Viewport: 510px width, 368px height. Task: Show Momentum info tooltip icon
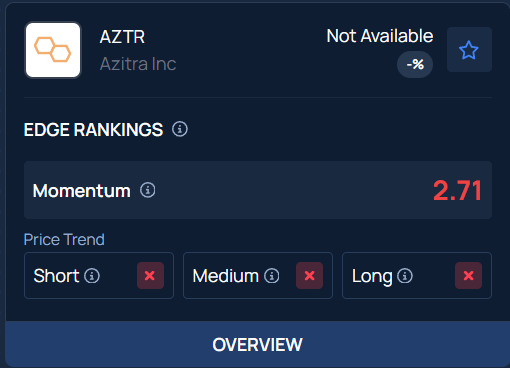148,190
